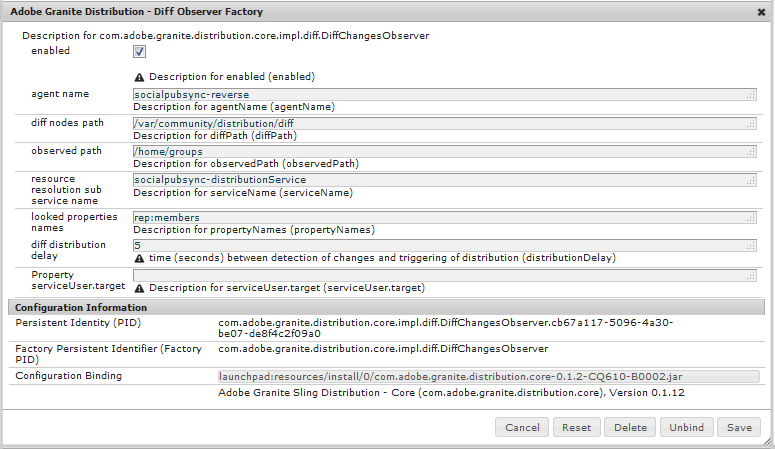Edit the resource resolution sub service name field
Image resolution: width=775 pixels, height=449 pixels.
click(x=445, y=180)
